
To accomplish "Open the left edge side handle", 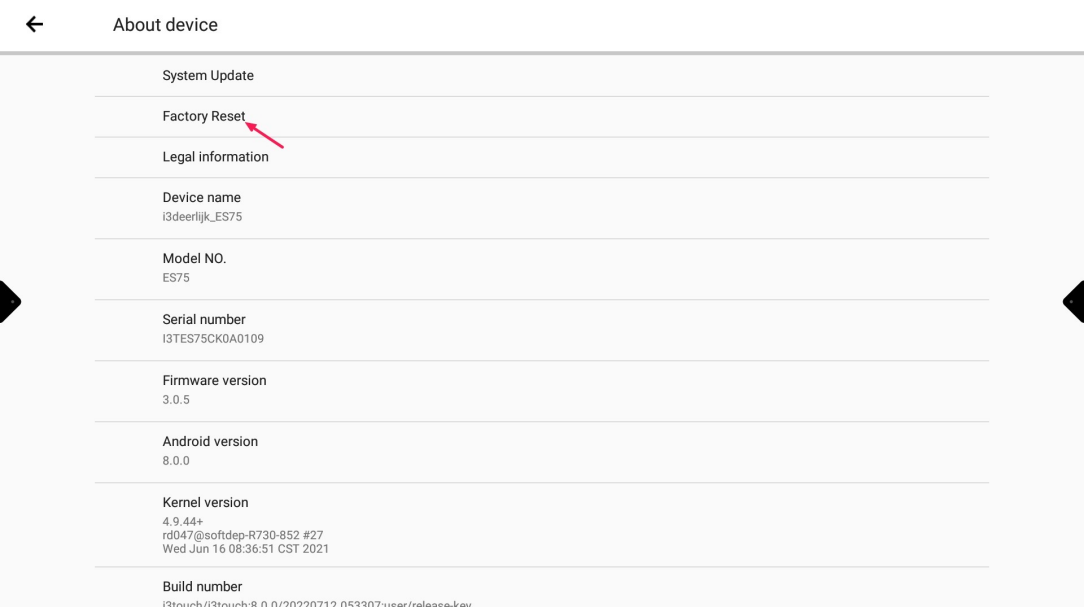I will coord(8,301).
